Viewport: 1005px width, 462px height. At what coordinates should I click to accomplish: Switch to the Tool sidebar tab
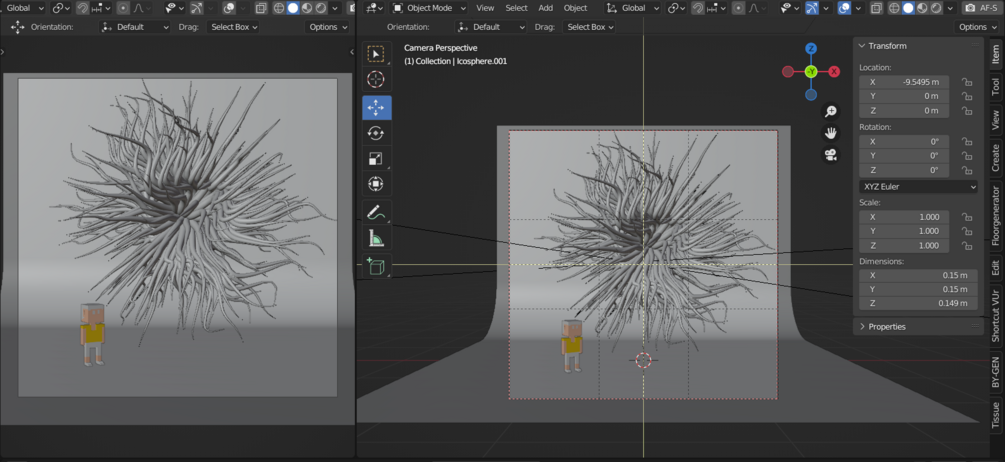[995, 87]
